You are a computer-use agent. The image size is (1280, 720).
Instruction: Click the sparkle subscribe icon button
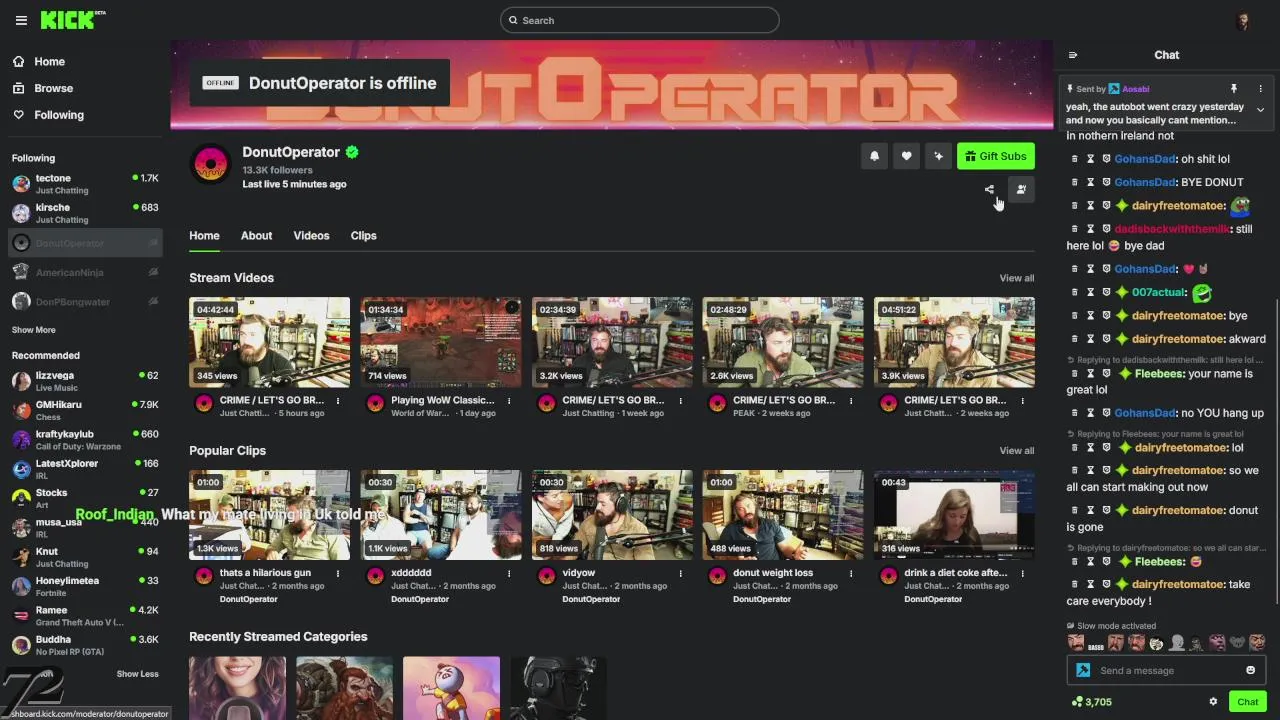click(938, 156)
